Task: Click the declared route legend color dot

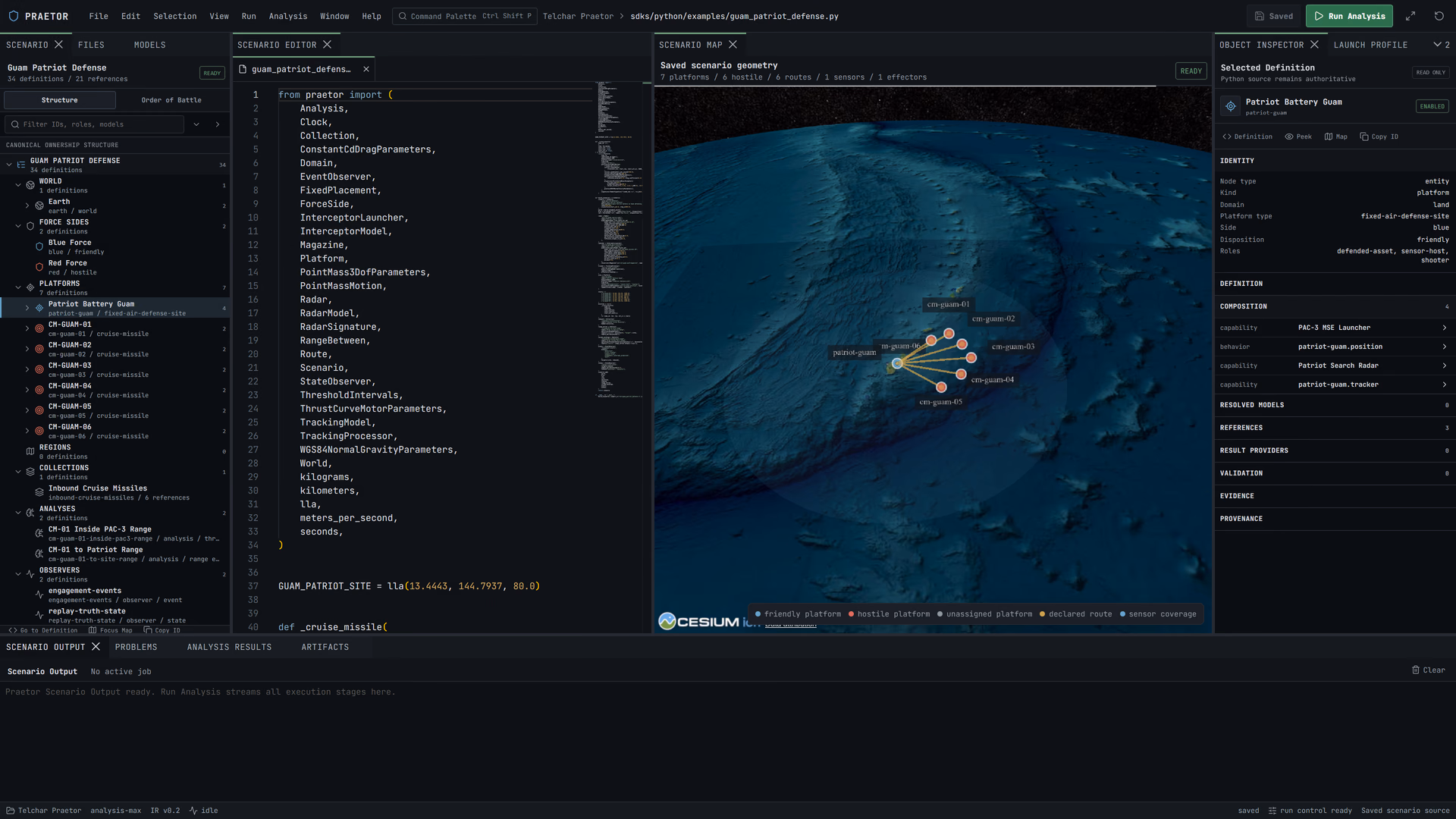Action: pyautogui.click(x=1042, y=614)
